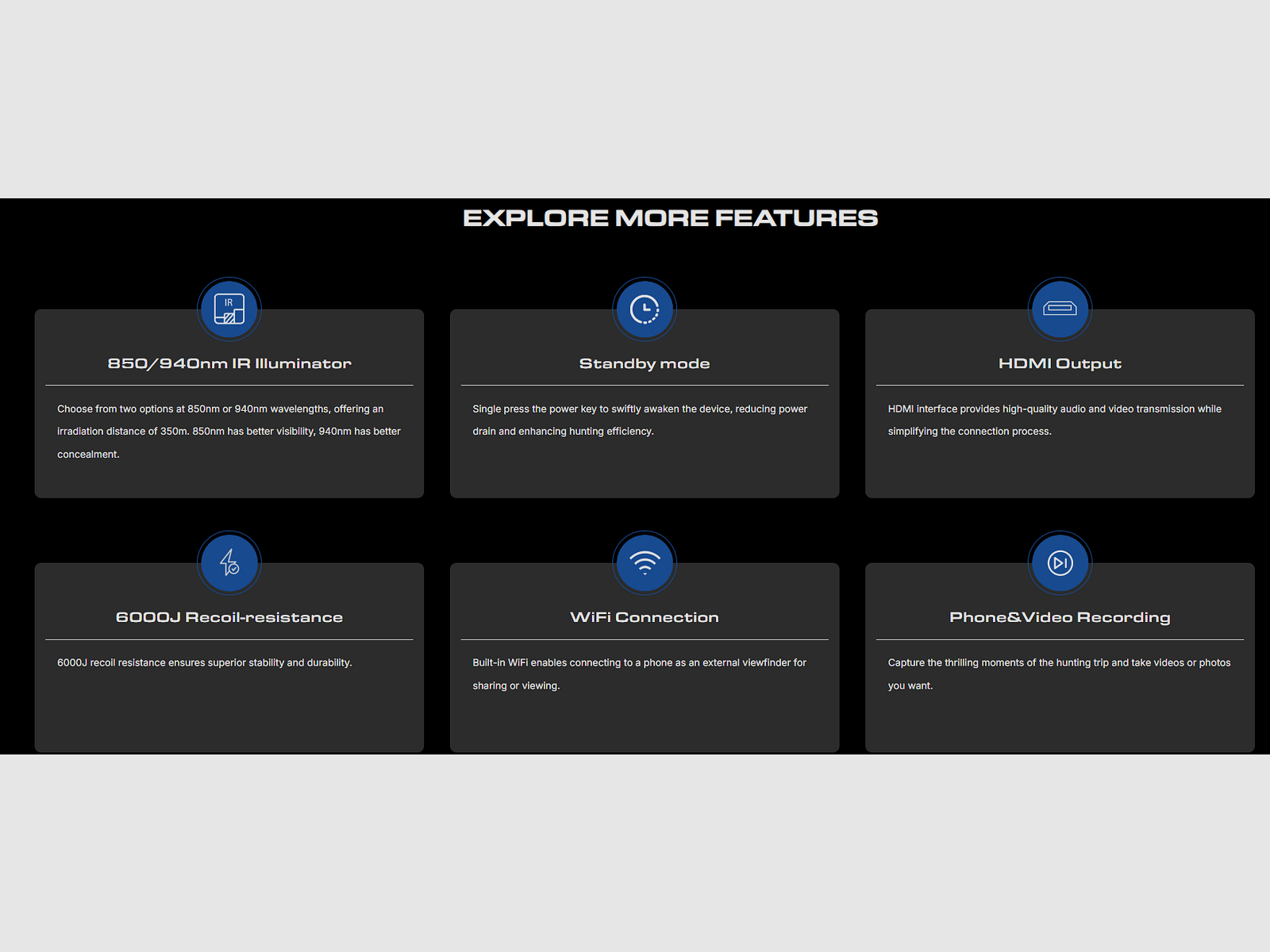Click the 'Built-in WiFi enables connecting' description
1270x952 pixels.
[x=640, y=674]
